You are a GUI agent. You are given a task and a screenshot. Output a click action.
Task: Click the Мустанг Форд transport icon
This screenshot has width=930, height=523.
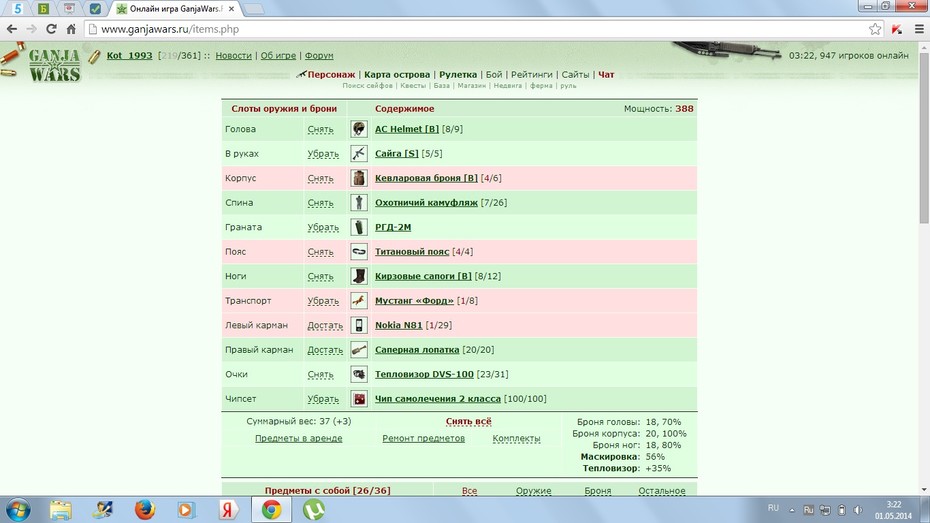coord(359,301)
